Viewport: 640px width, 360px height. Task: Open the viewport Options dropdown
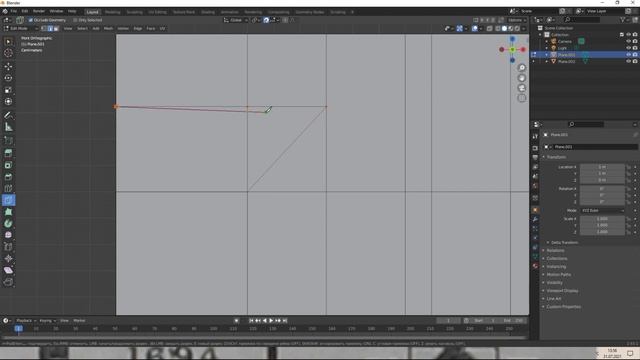pyautogui.click(x=517, y=20)
